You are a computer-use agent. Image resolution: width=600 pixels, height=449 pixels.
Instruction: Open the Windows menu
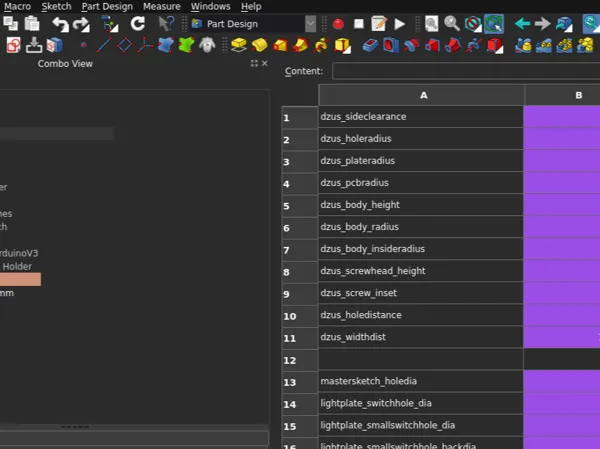click(x=210, y=7)
